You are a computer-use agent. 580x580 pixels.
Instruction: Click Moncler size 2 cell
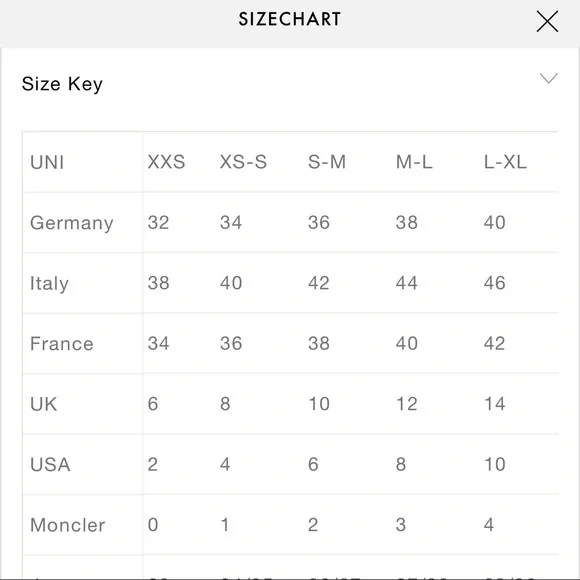313,525
